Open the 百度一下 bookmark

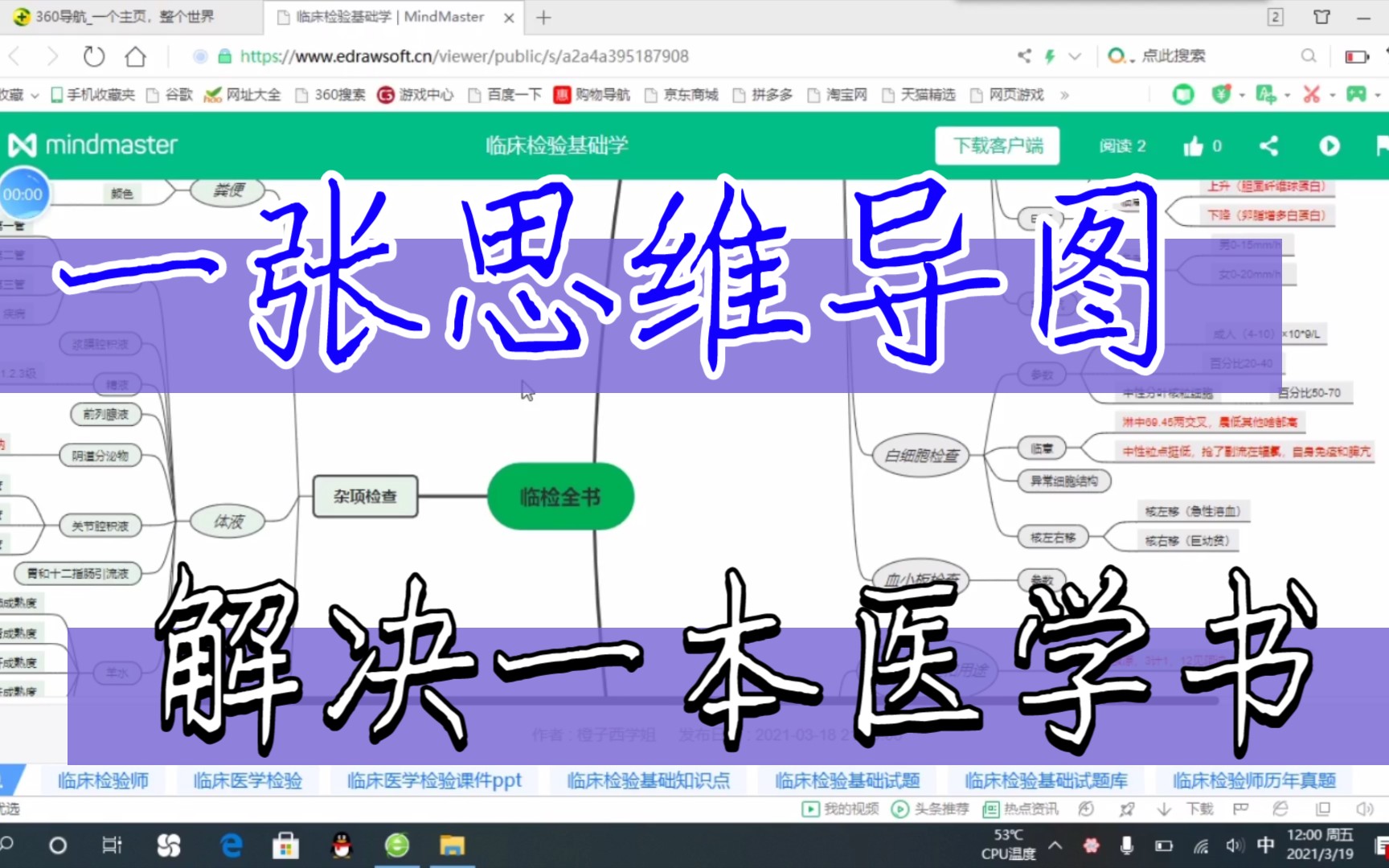(505, 95)
